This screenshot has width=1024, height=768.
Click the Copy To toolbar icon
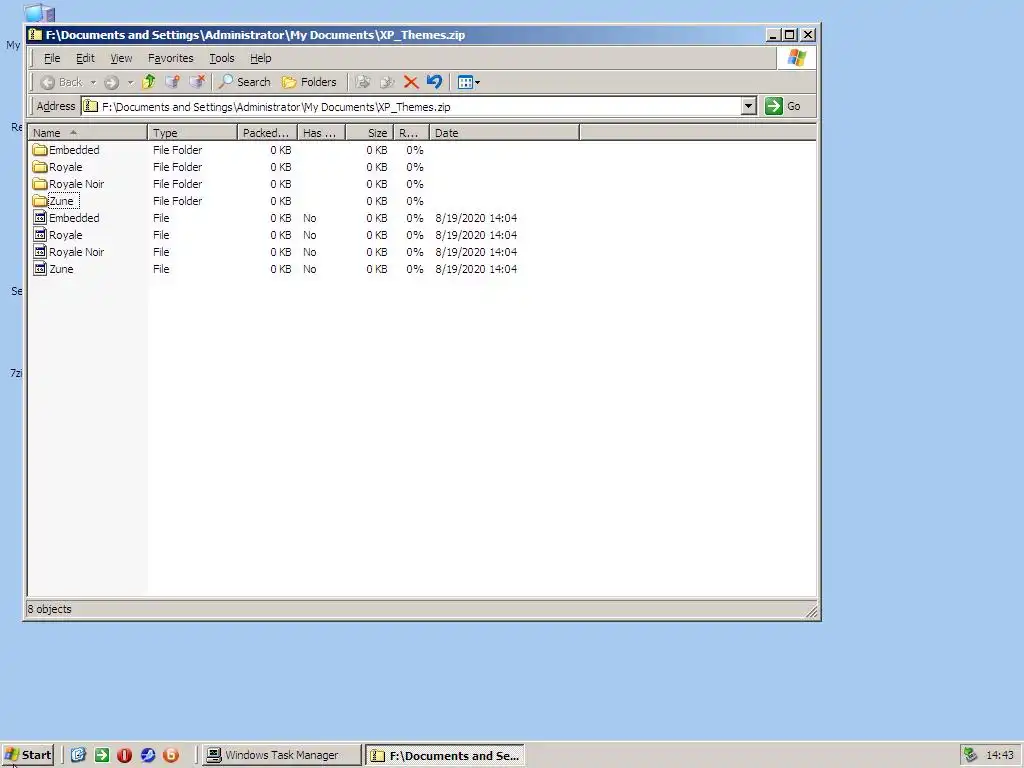tap(387, 82)
